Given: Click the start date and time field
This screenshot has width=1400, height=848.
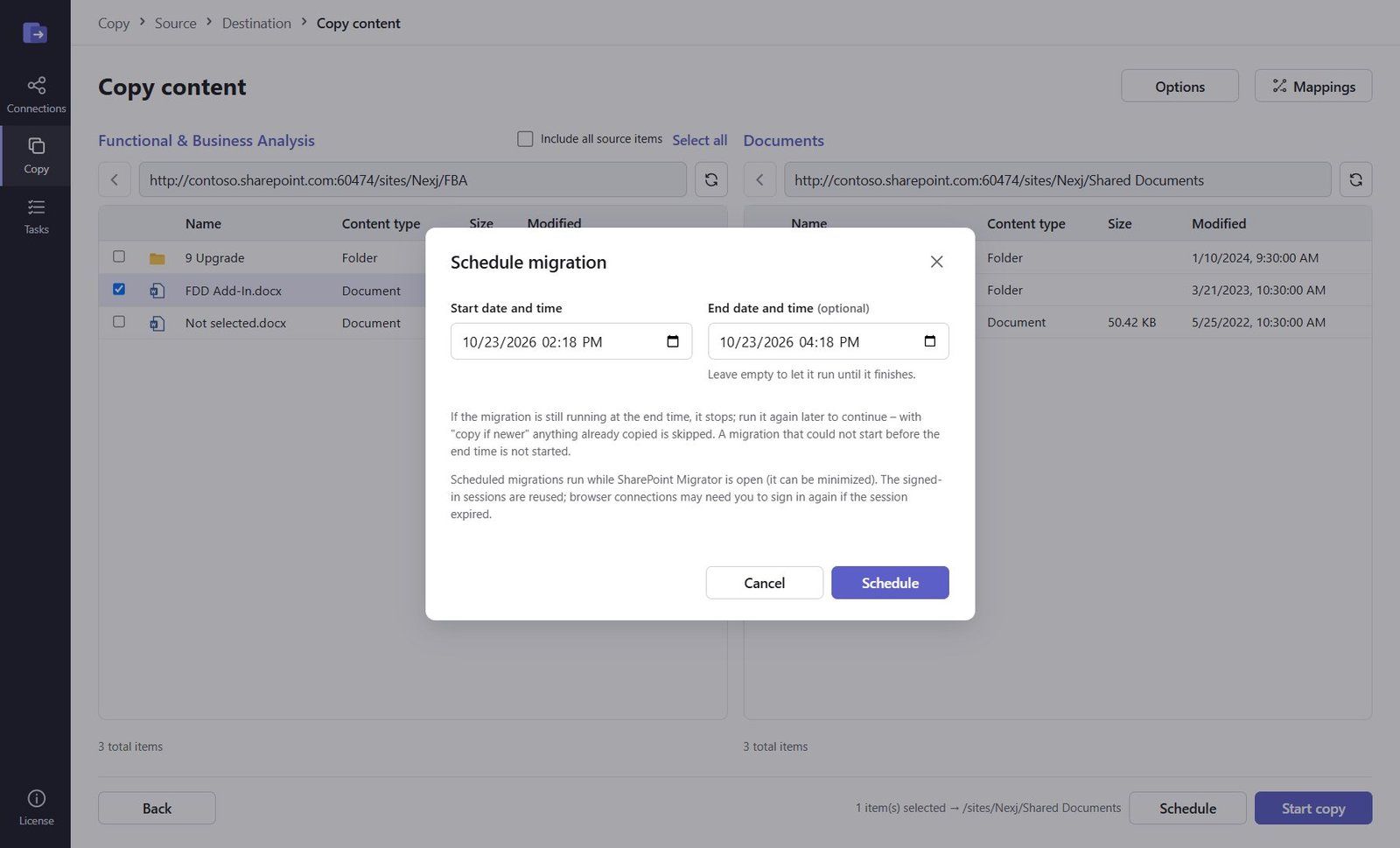Looking at the screenshot, I should (571, 341).
